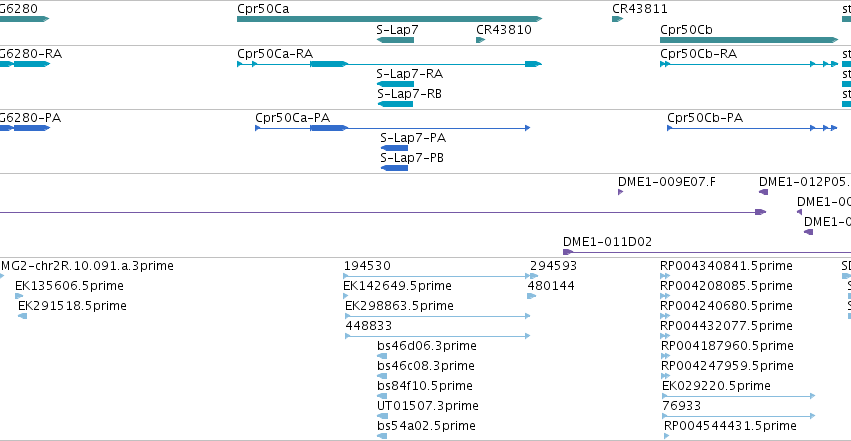Click the RP004187960.5prime feature arrows

click(x=665, y=356)
